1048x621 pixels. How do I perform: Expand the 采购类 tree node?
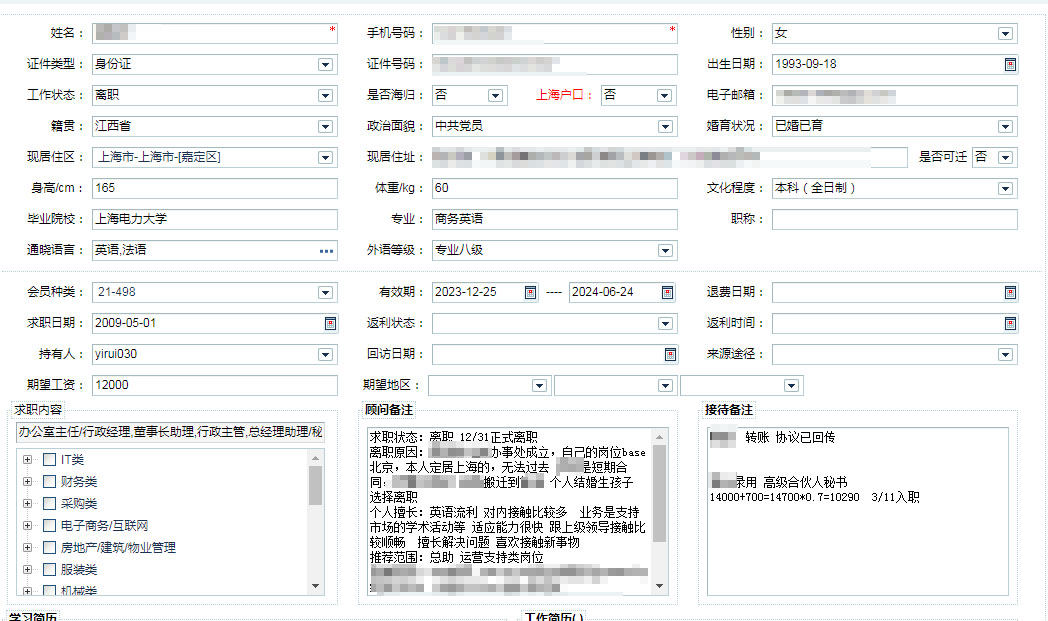point(27,503)
